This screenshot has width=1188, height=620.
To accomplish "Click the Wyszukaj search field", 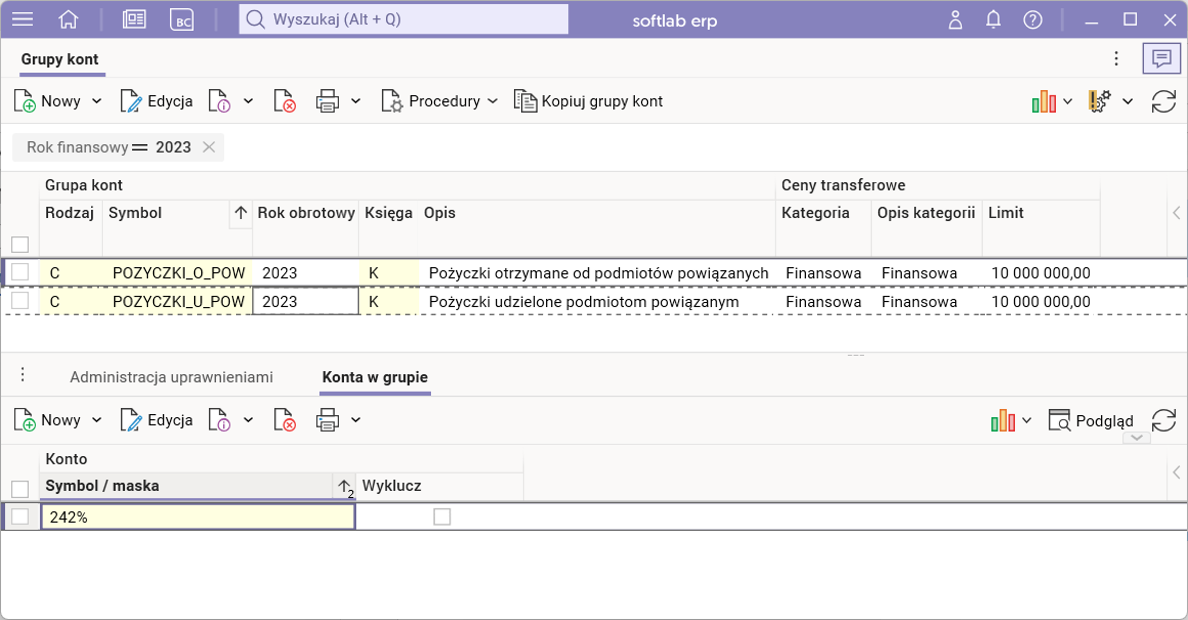I will click(403, 19).
